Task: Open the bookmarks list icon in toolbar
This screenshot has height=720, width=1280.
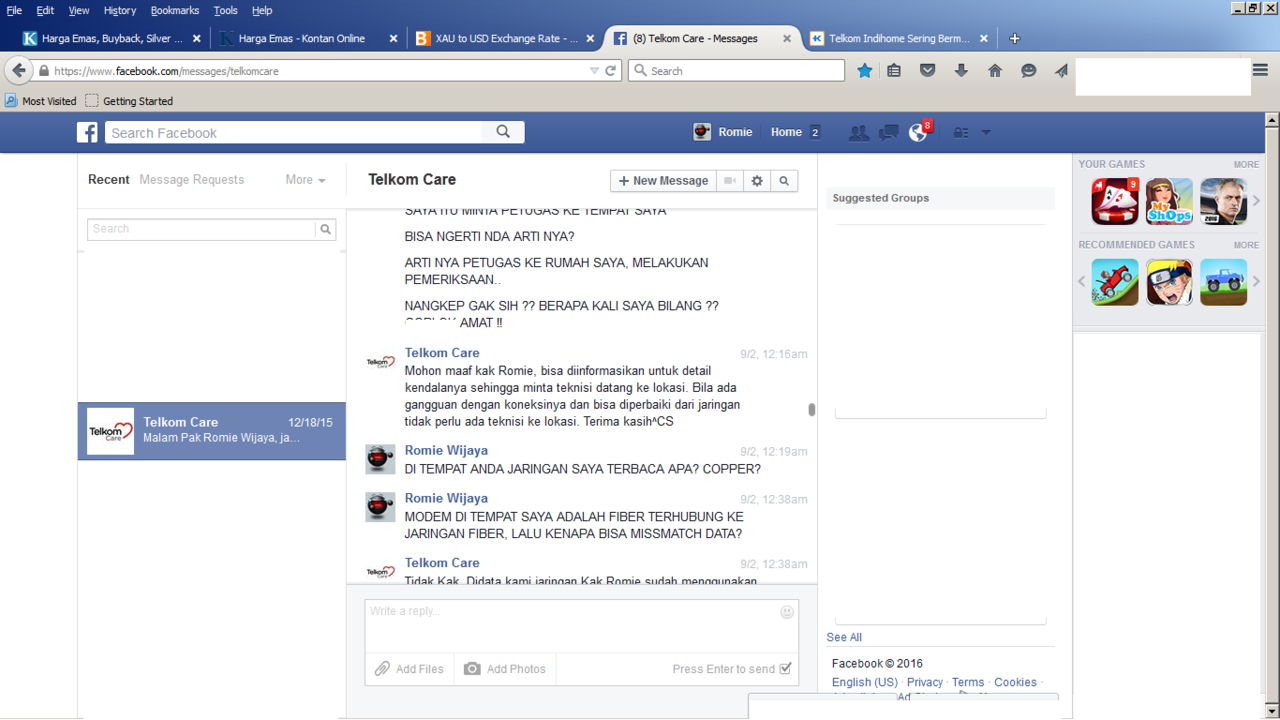Action: click(895, 71)
